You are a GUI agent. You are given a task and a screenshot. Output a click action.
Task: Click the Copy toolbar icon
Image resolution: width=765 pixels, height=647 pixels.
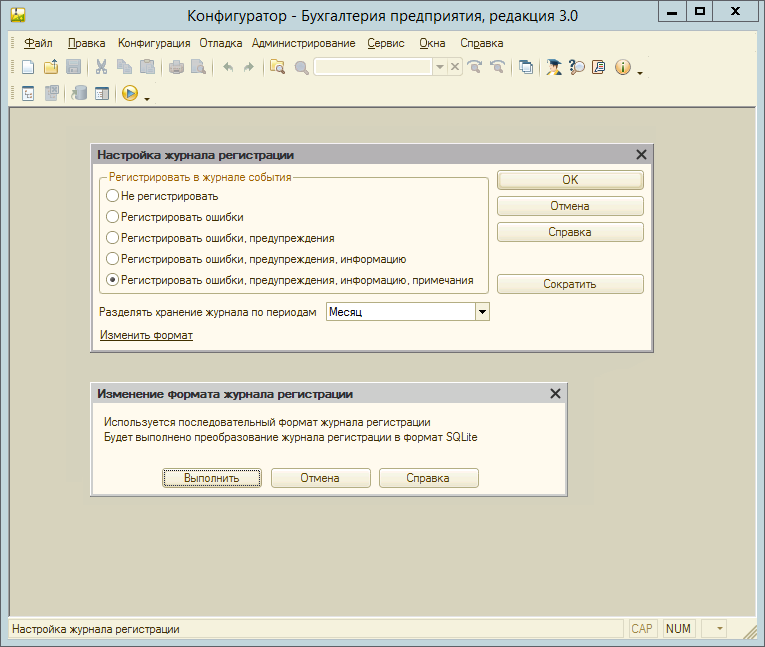(x=124, y=67)
